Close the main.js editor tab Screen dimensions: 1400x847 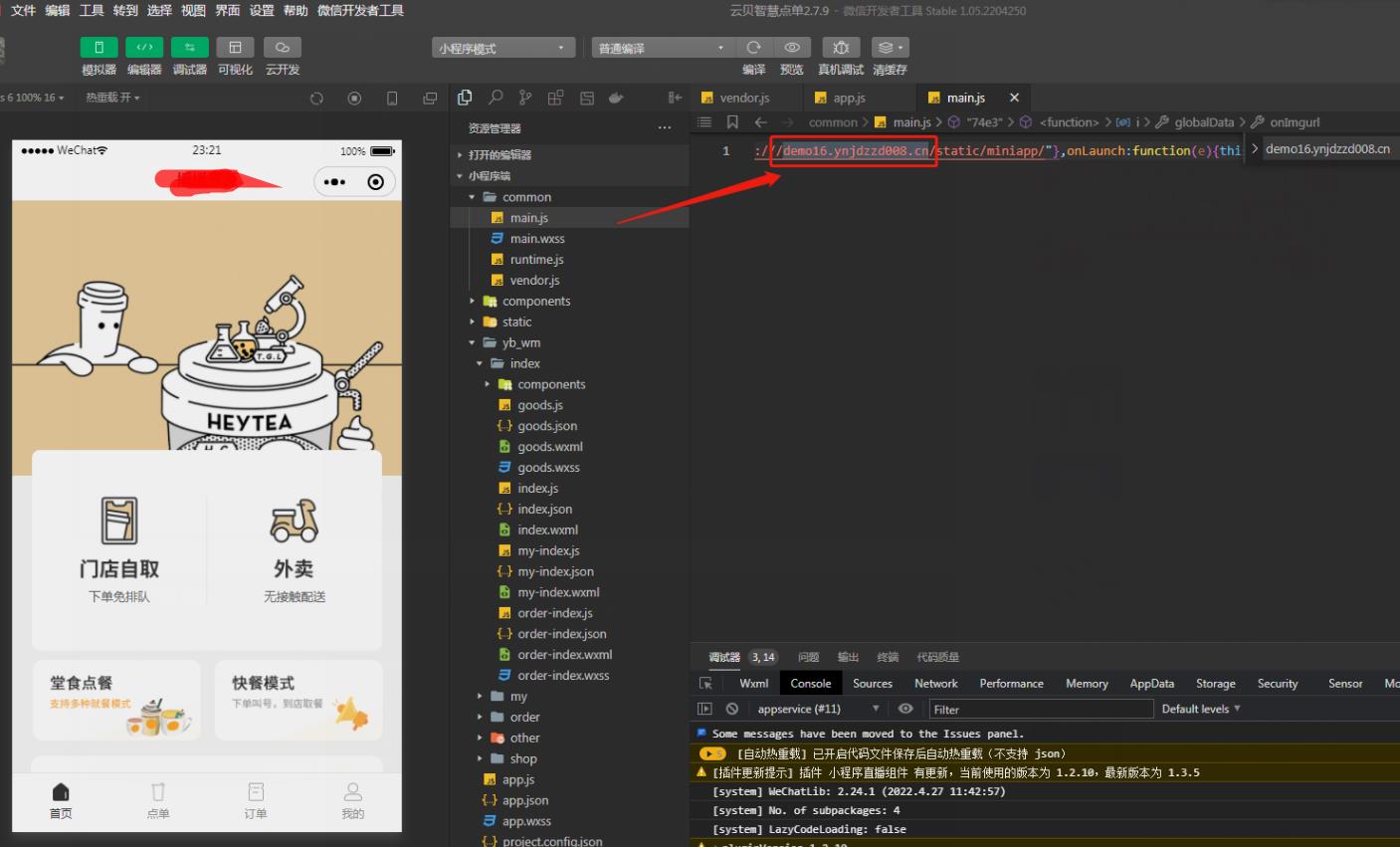(1014, 98)
